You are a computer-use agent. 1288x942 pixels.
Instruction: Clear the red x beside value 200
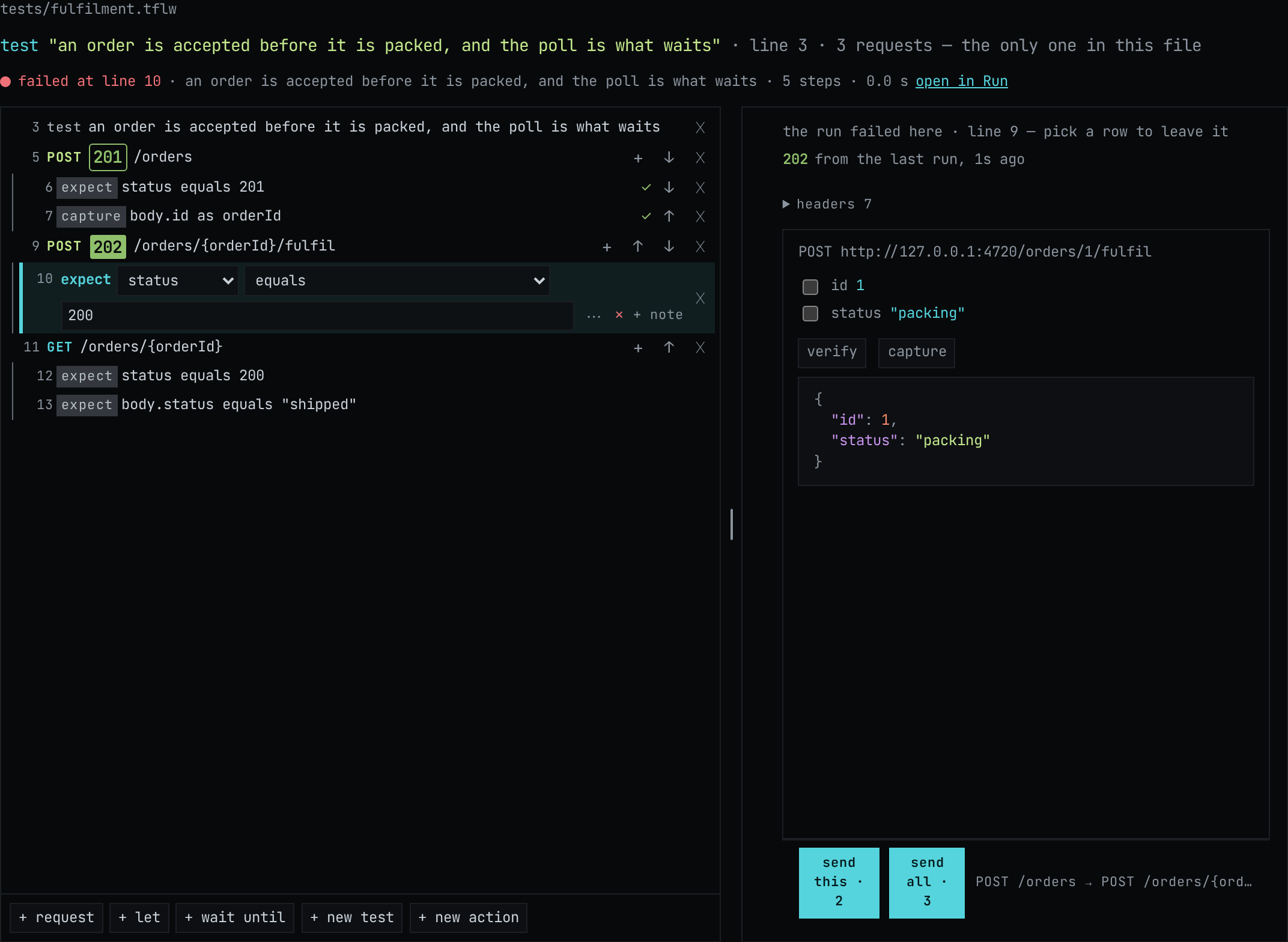point(619,315)
